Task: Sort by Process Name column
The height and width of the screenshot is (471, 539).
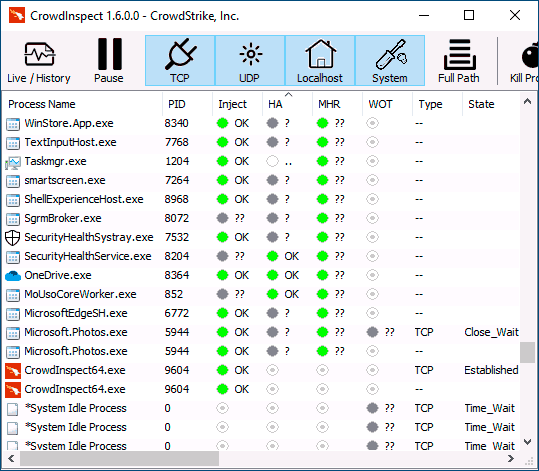Action: tap(82, 104)
